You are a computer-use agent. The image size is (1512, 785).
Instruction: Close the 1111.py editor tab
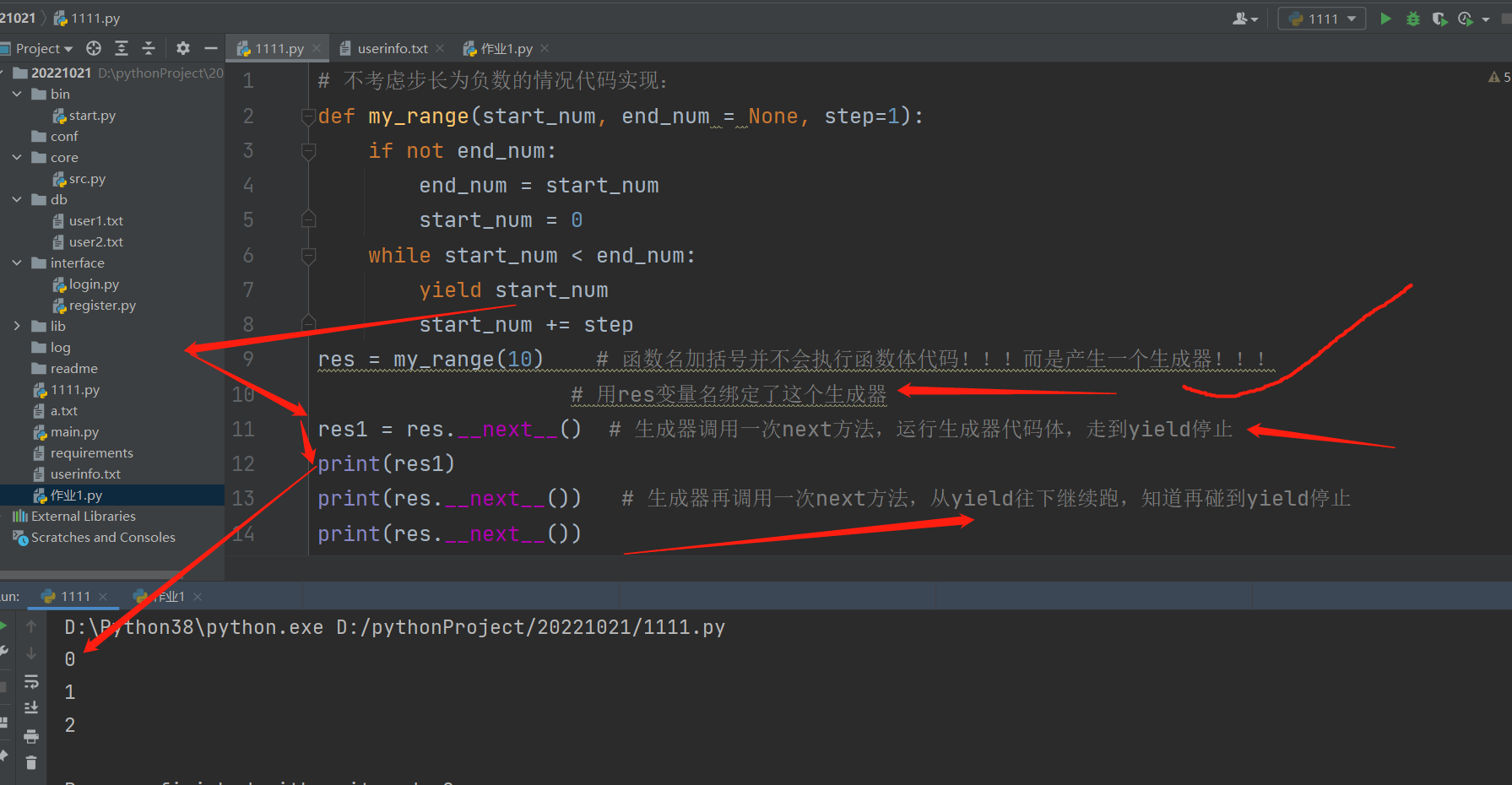[x=317, y=48]
